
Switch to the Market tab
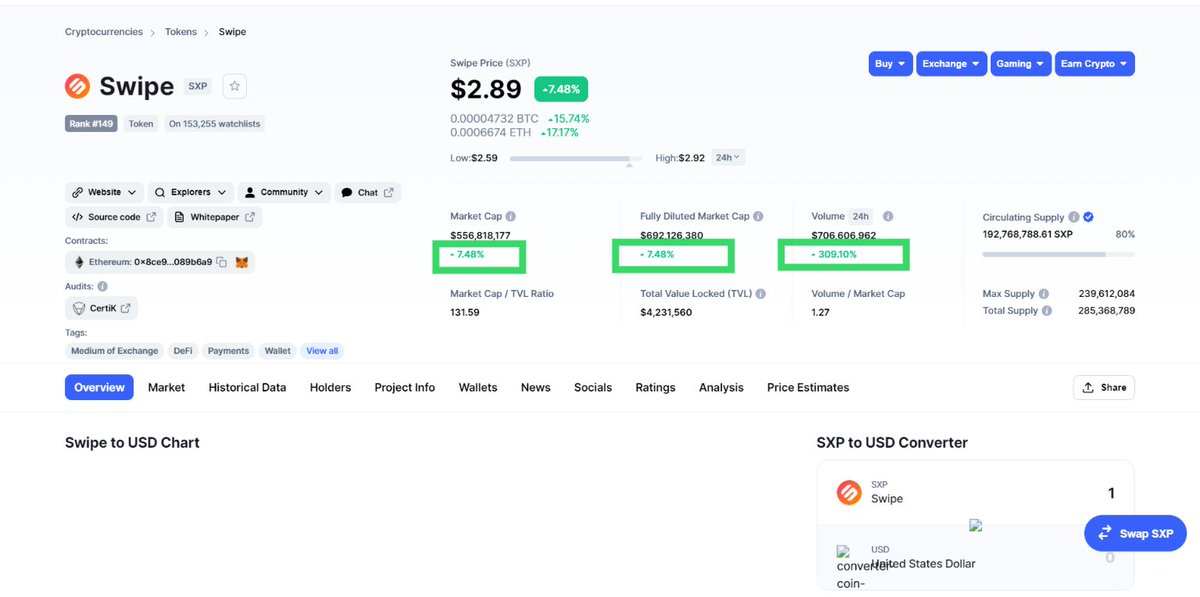click(166, 388)
